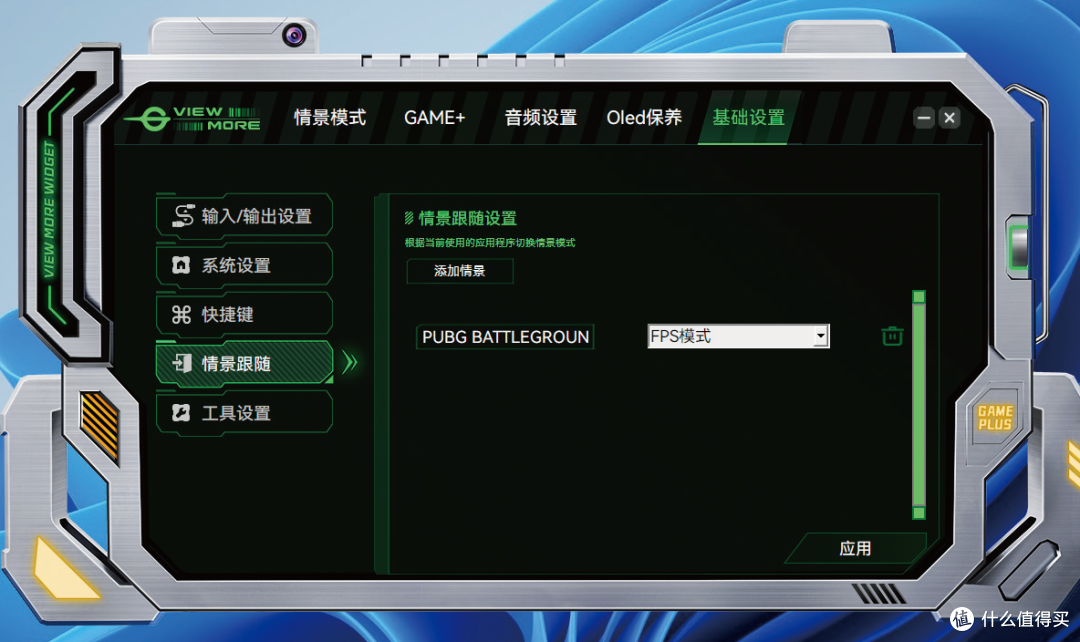This screenshot has height=642, width=1080.
Task: Click the double chevron next to 情景跟随
Action: tap(350, 362)
